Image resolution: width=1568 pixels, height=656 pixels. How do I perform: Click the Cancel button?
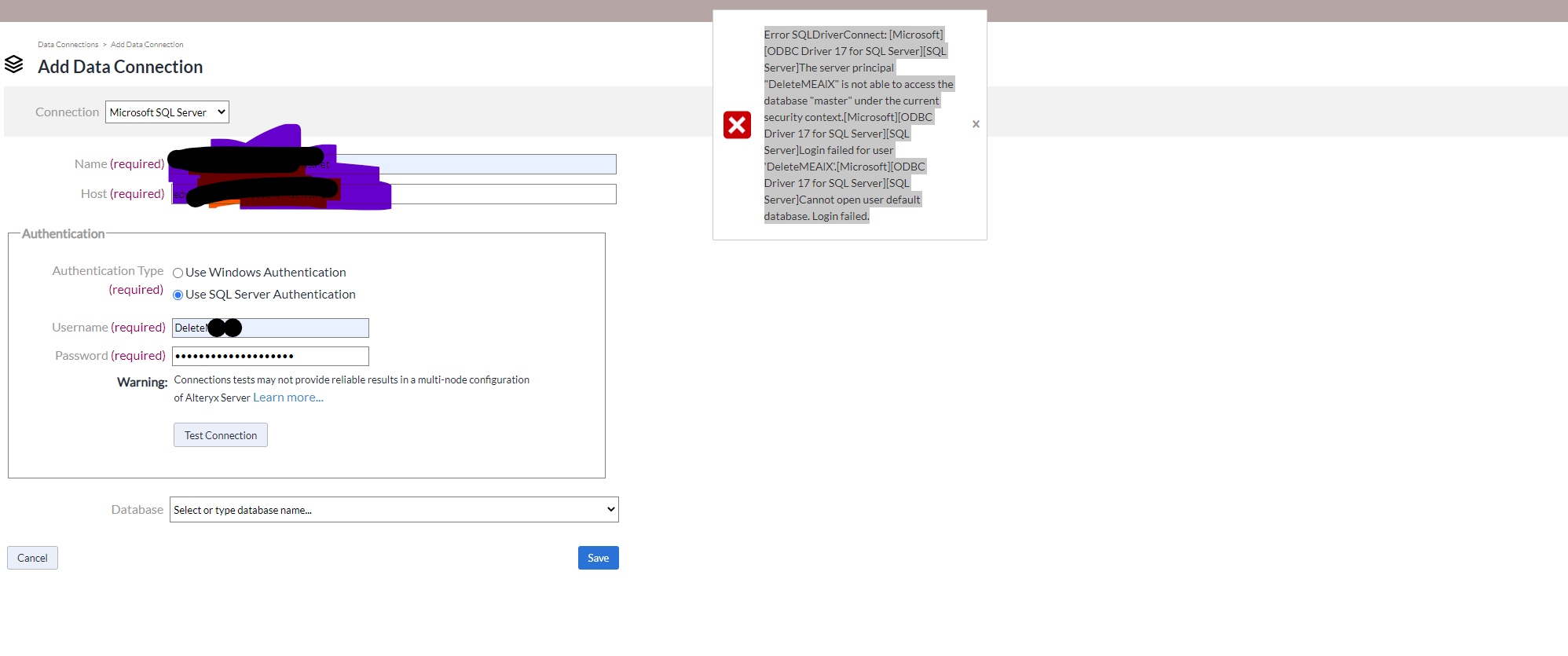click(32, 558)
